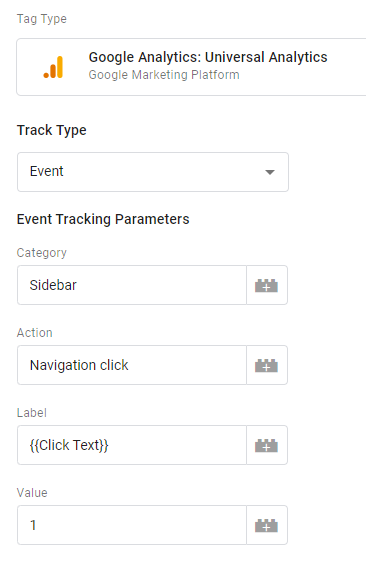Focus the Value field containing 1
The width and height of the screenshot is (366, 562).
132,525
